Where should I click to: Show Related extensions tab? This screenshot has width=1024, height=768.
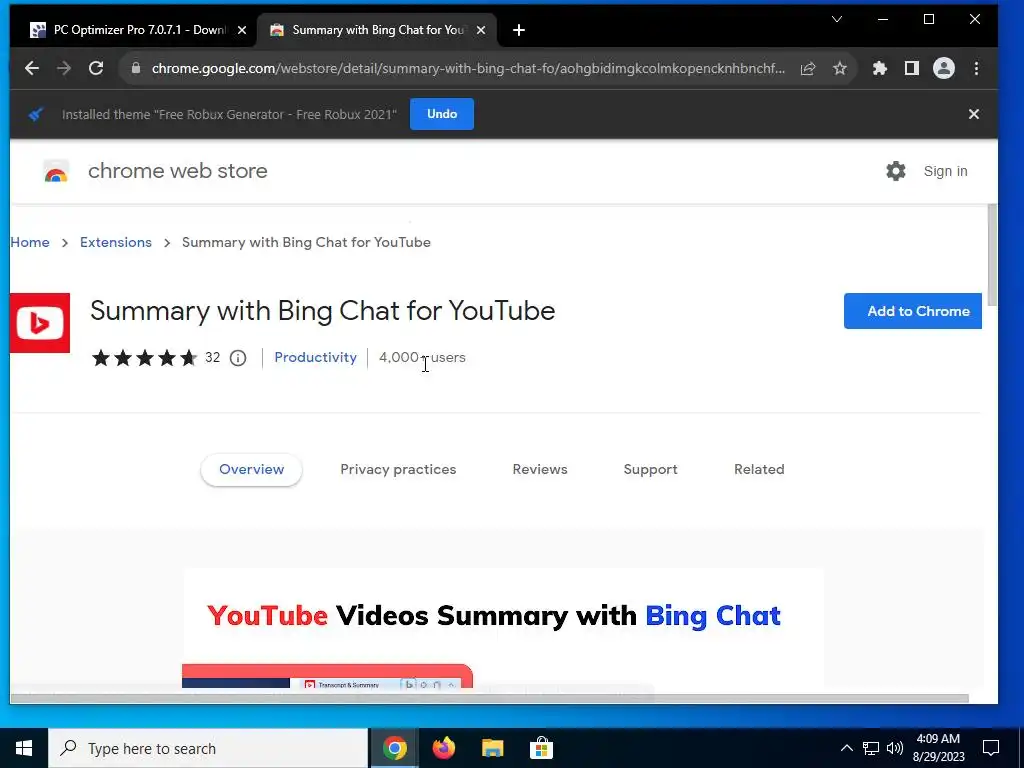coord(759,470)
